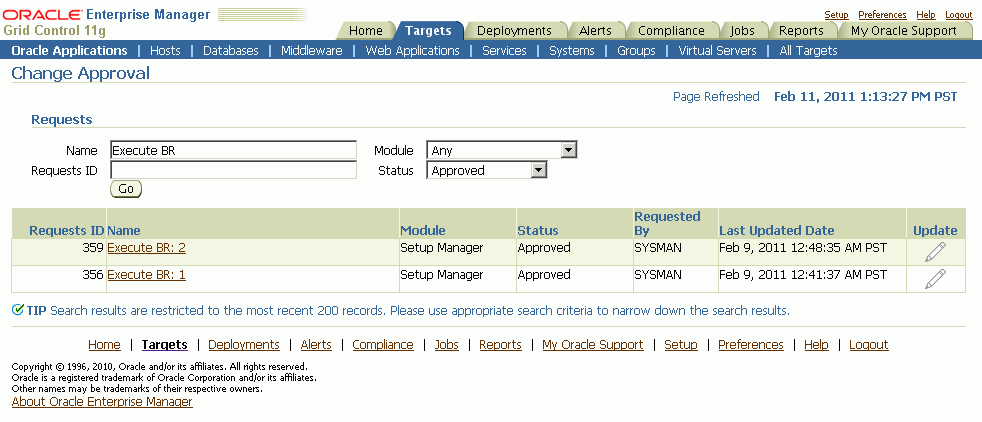Open All Targets in the sub-navigation bar
Image resolution: width=982 pixels, height=422 pixels.
coord(809,51)
